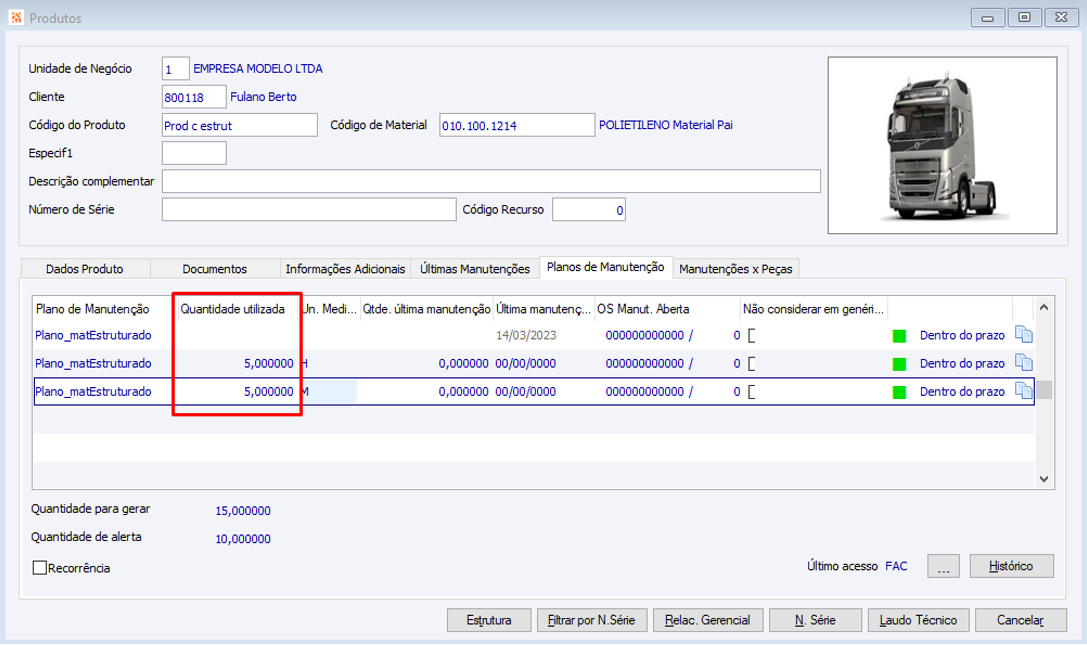Click 'Quantidade utilizada' column header
The width and height of the screenshot is (1087, 645).
(238, 309)
